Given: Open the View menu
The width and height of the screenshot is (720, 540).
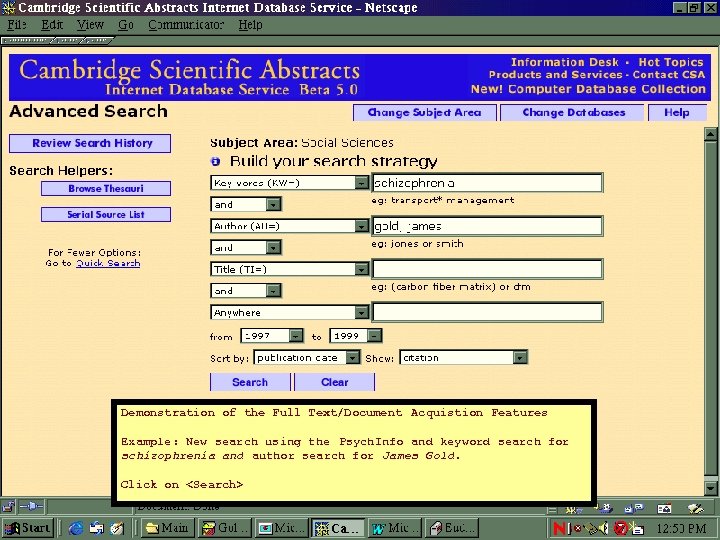Looking at the screenshot, I should pyautogui.click(x=90, y=24).
